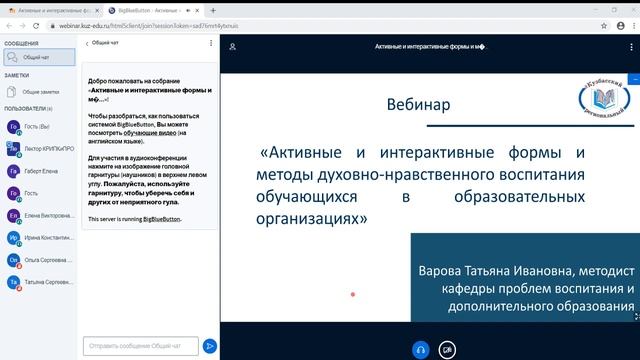This screenshot has width=640, height=360.
Task: Open Chrome three-dot menu
Action: click(634, 26)
